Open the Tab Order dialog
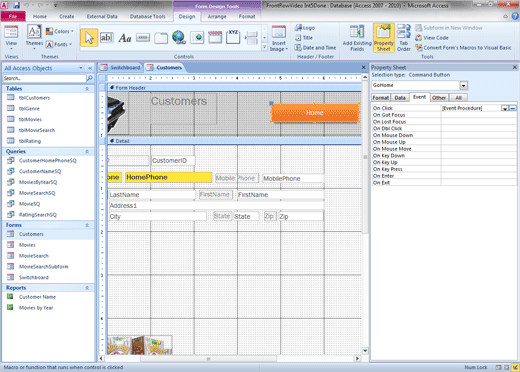Screen dimensions: 520x372 tap(404, 38)
